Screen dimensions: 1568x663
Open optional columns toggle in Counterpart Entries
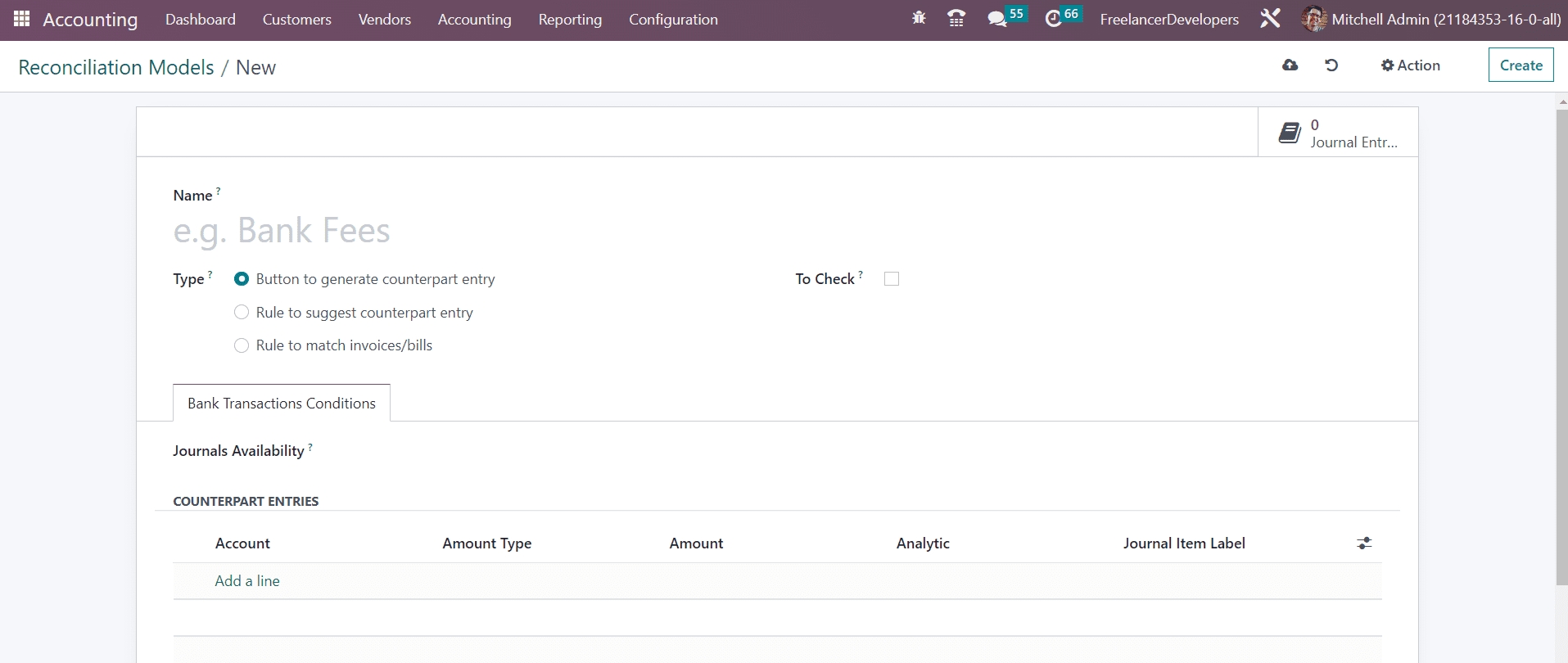[x=1364, y=543]
